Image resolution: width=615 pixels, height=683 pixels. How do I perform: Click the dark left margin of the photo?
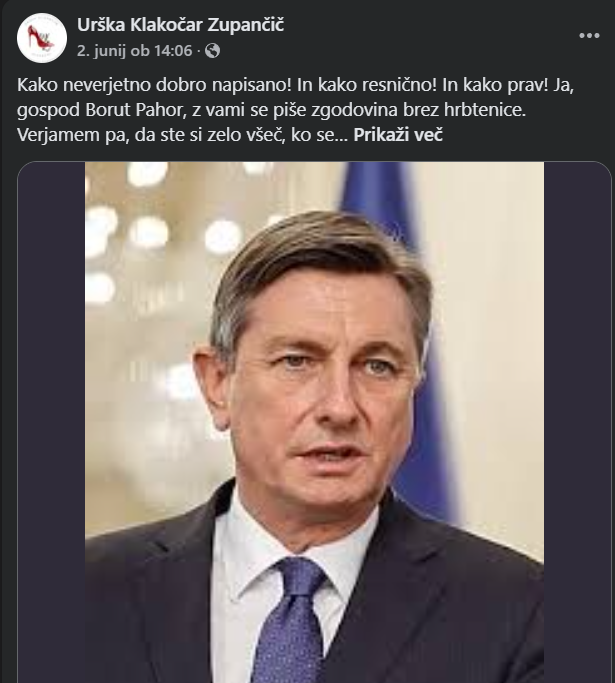click(x=51, y=423)
